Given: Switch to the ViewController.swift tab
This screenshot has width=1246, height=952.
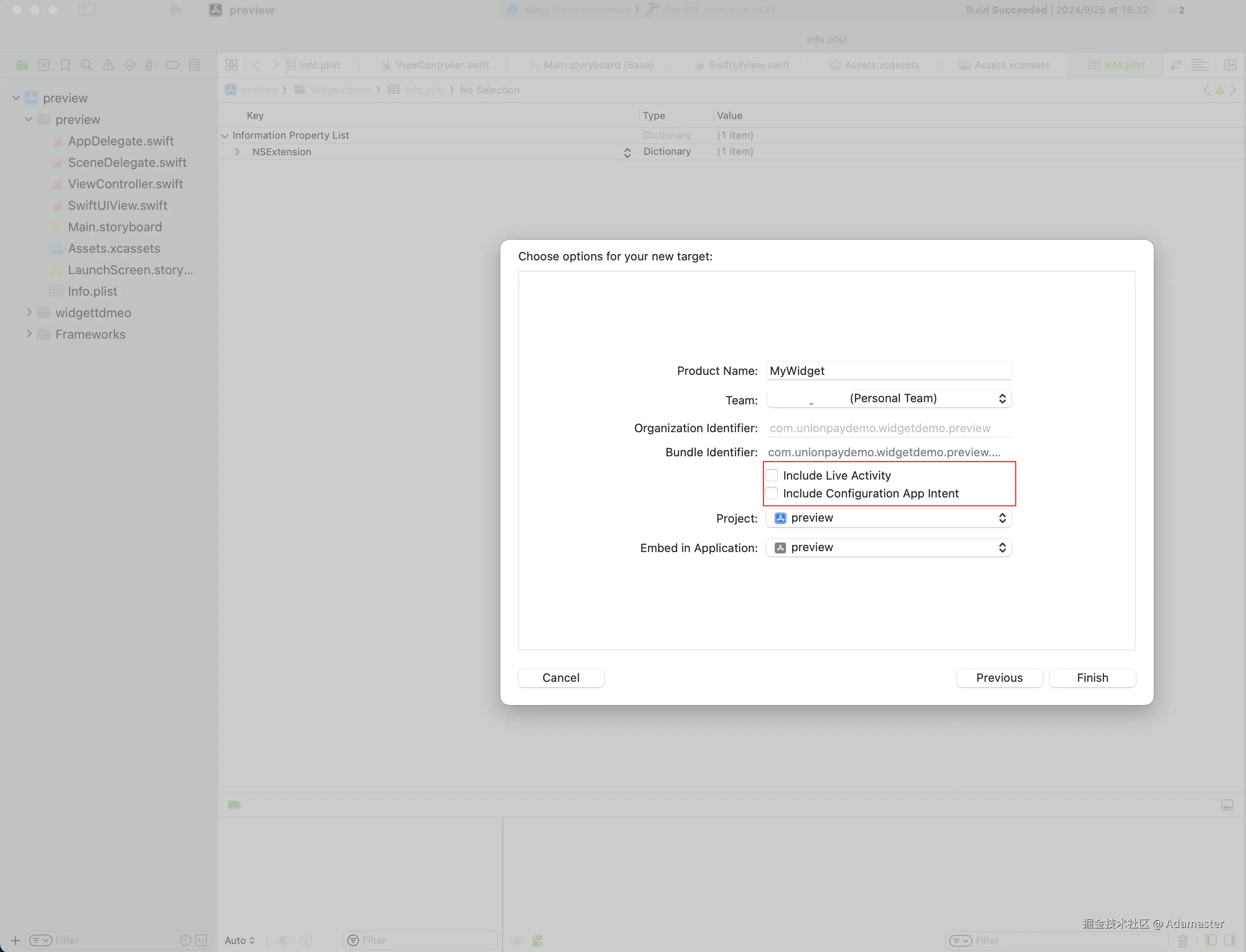Looking at the screenshot, I should (442, 65).
